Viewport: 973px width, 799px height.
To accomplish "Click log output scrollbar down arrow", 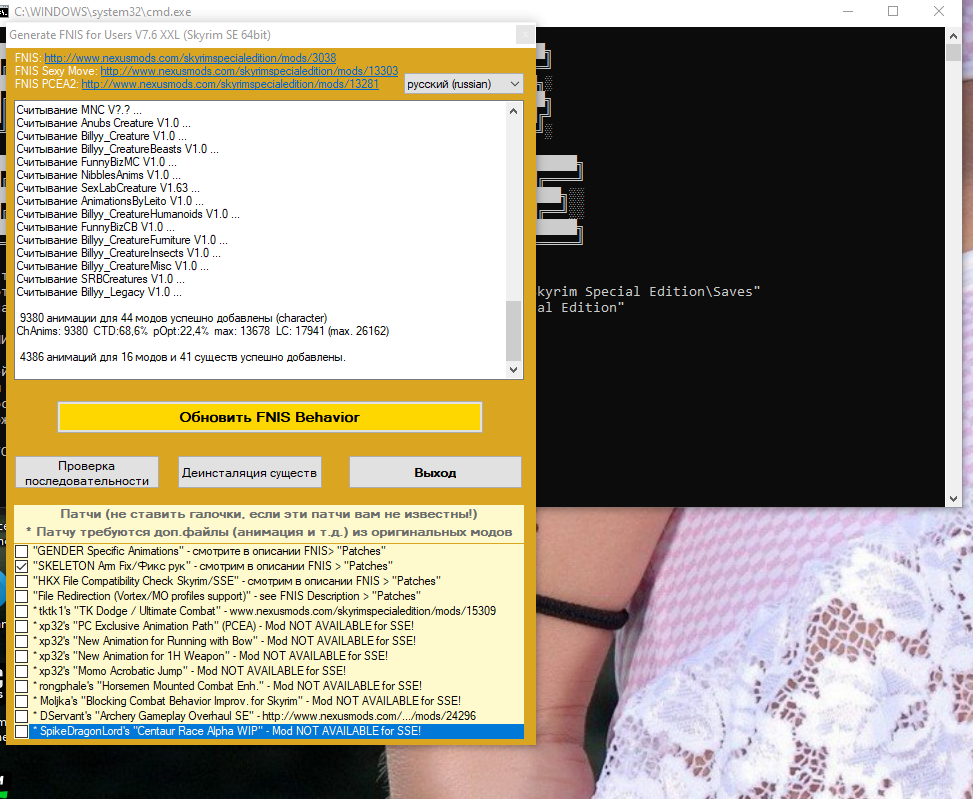I will pyautogui.click(x=514, y=370).
